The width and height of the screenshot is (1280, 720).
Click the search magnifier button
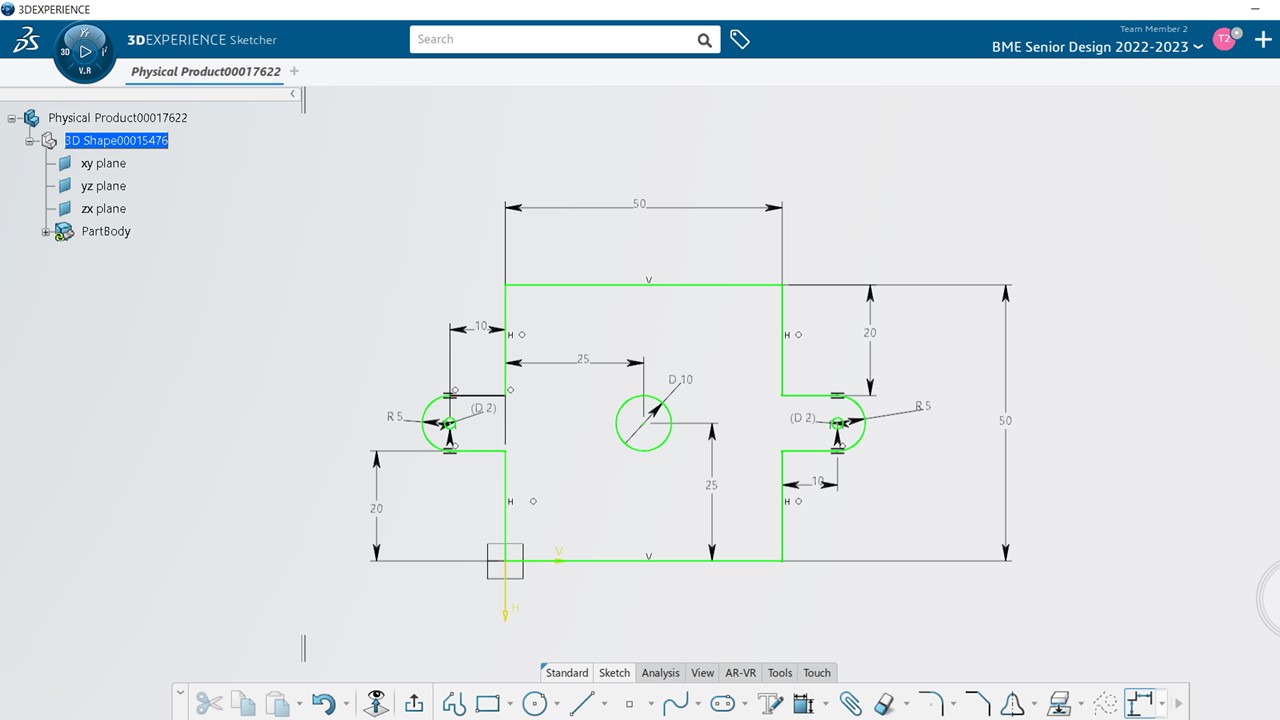point(704,39)
